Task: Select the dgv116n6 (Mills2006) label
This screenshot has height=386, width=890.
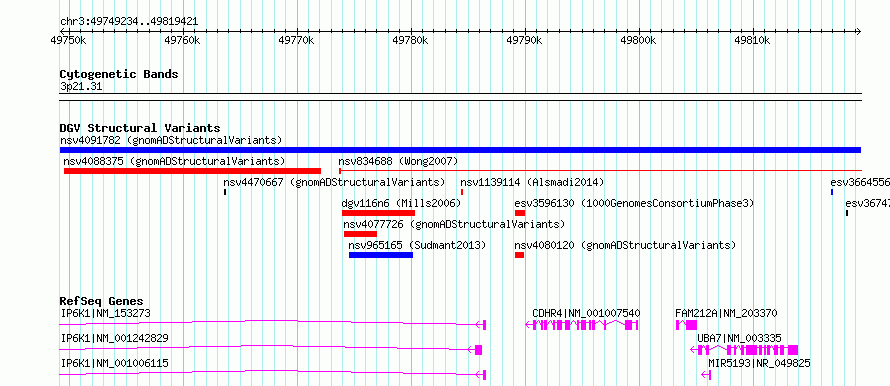Action: [401, 203]
